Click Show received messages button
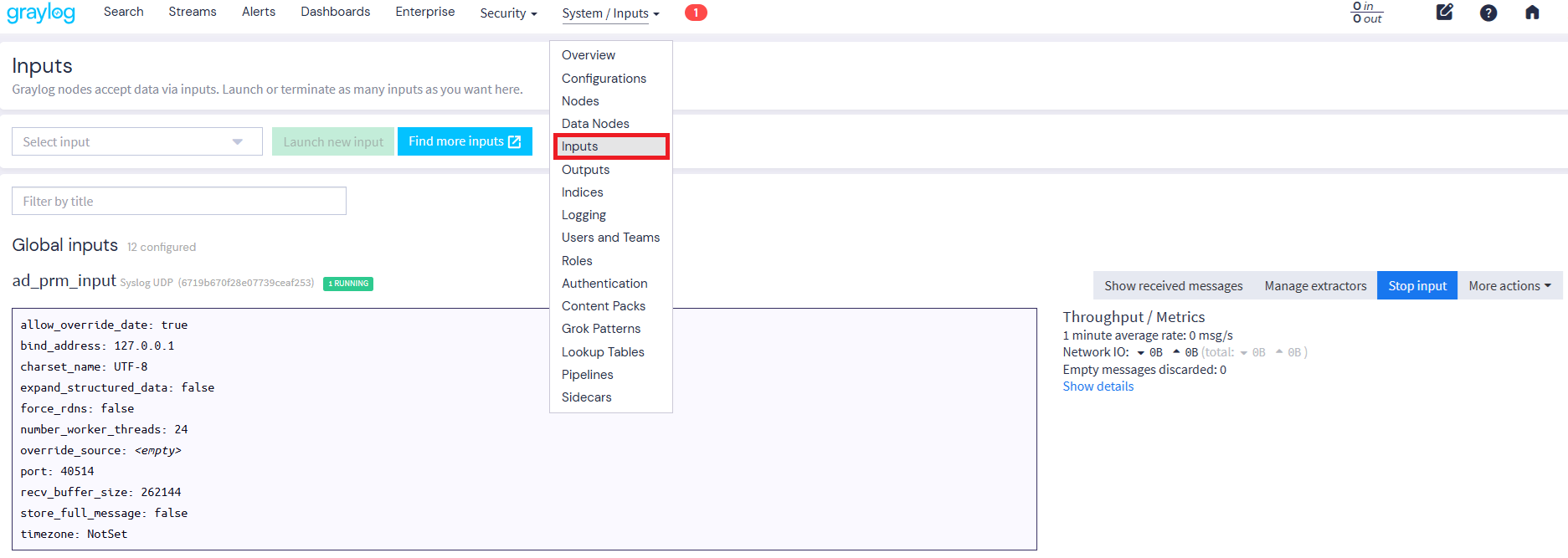Image resolution: width=1568 pixels, height=558 pixels. (x=1173, y=286)
